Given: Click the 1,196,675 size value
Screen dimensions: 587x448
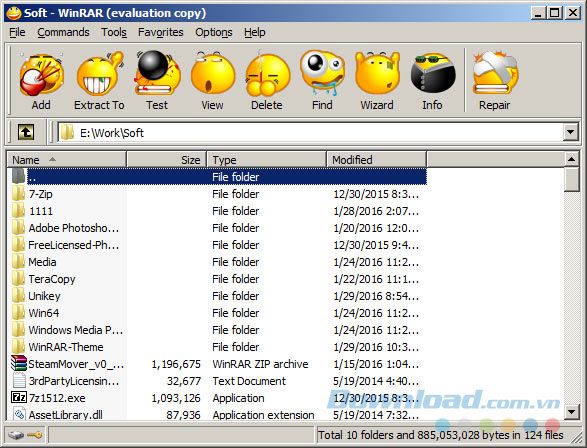Looking at the screenshot, I should coord(176,364).
